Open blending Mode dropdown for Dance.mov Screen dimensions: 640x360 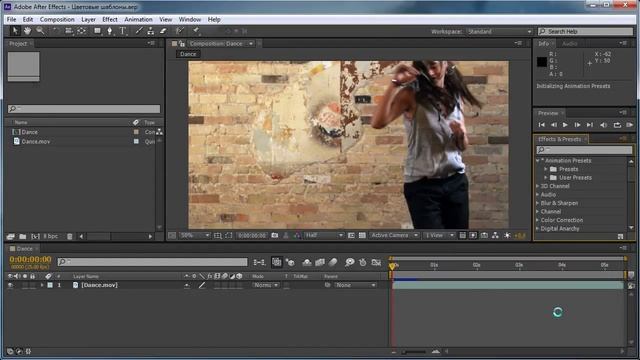[266, 285]
